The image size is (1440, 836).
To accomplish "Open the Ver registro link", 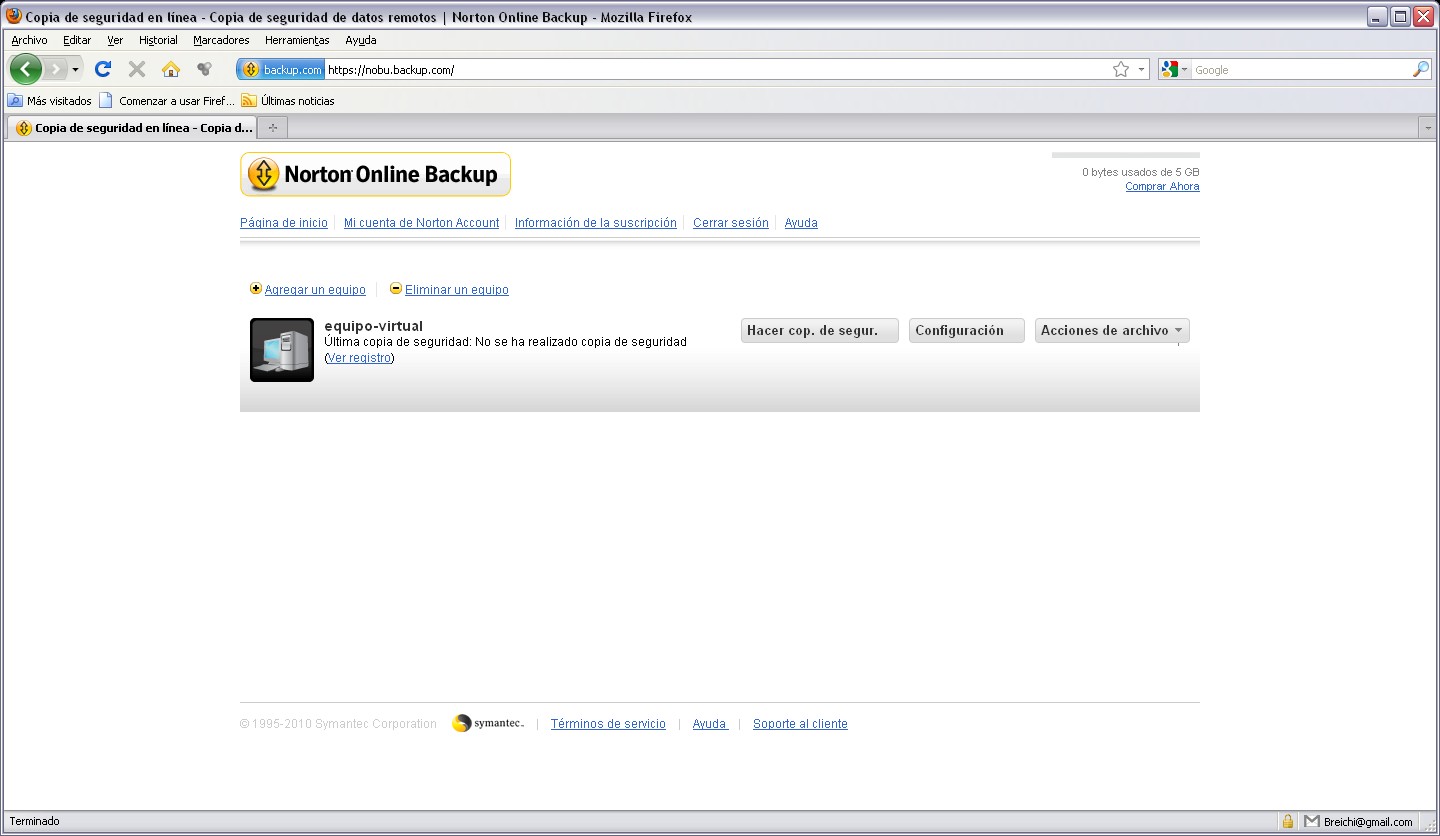I will coord(359,358).
